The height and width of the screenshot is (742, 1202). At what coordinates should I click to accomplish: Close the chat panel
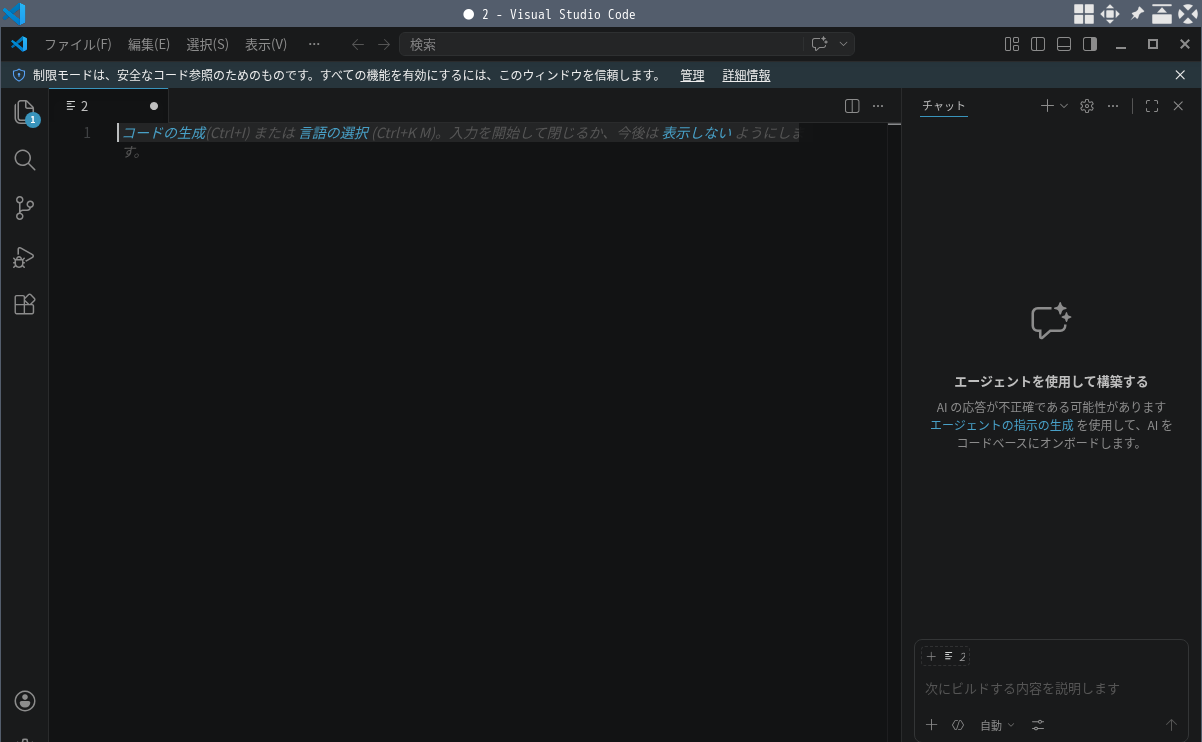1178,106
